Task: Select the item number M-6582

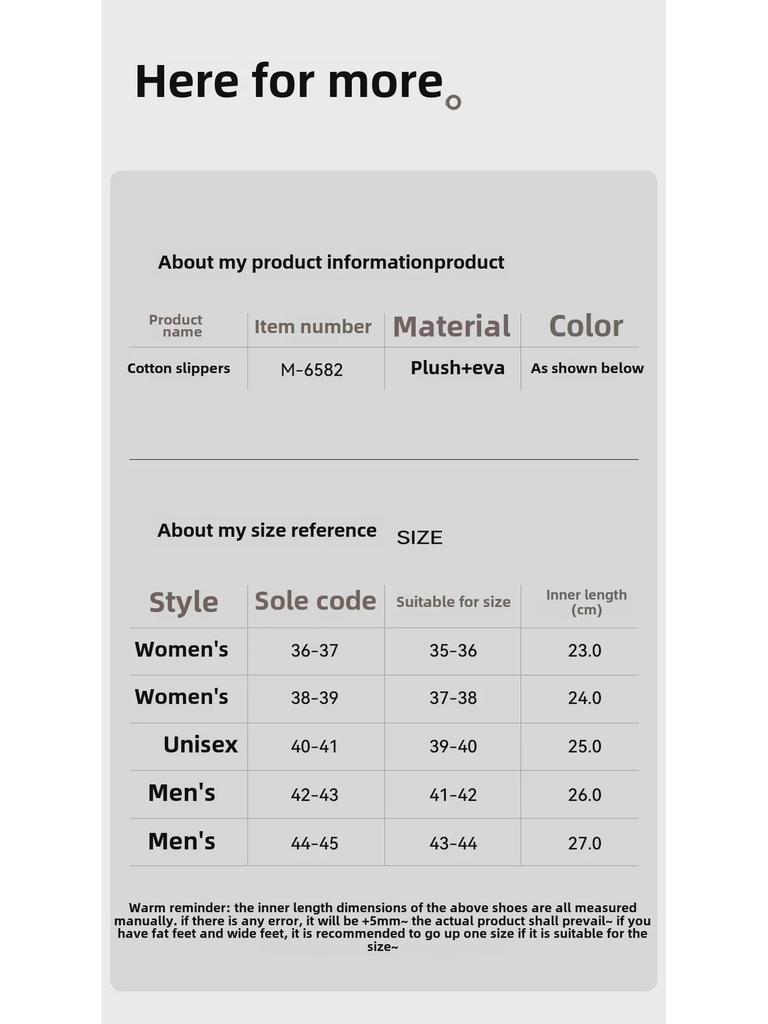Action: (x=312, y=369)
